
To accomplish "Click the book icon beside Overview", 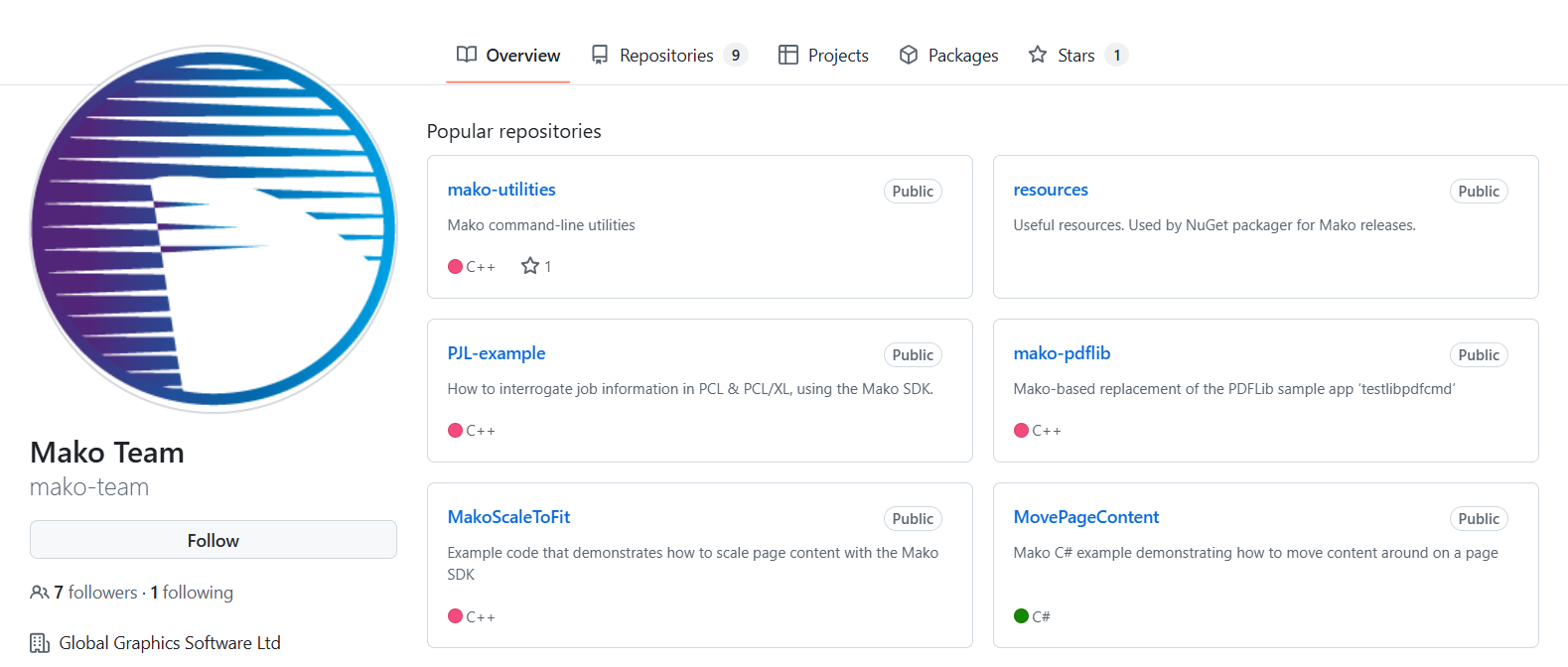I will (467, 55).
